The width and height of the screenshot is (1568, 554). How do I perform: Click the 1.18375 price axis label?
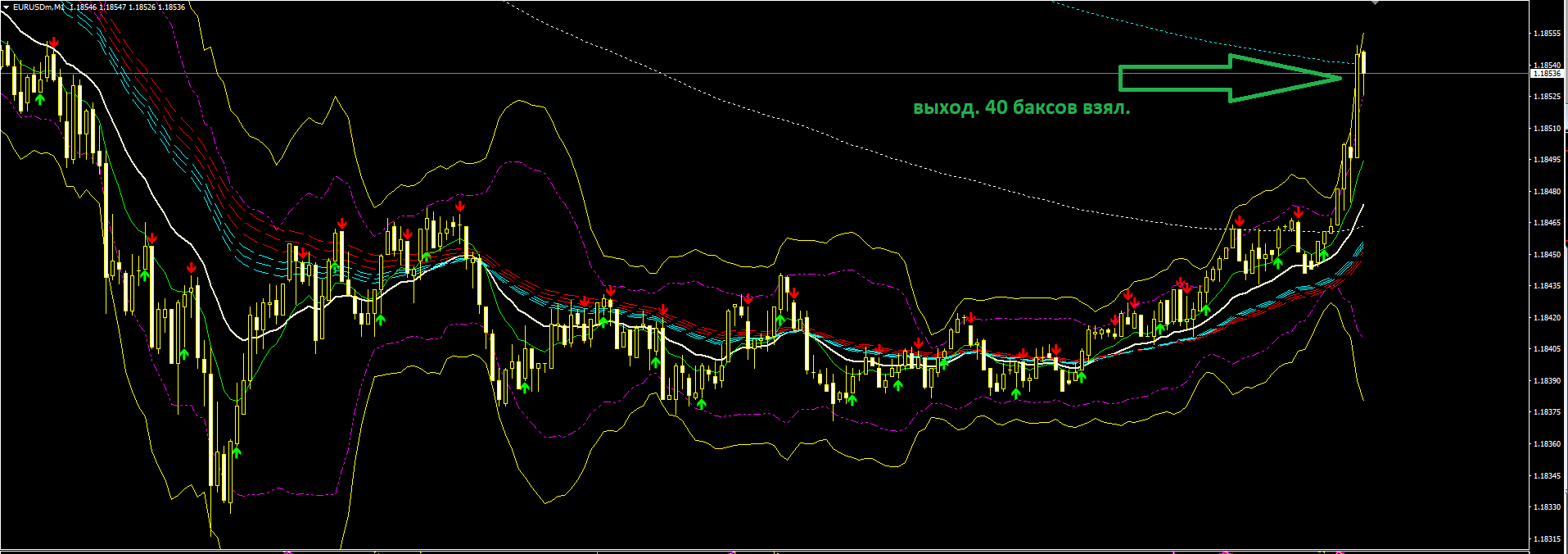(x=1547, y=412)
